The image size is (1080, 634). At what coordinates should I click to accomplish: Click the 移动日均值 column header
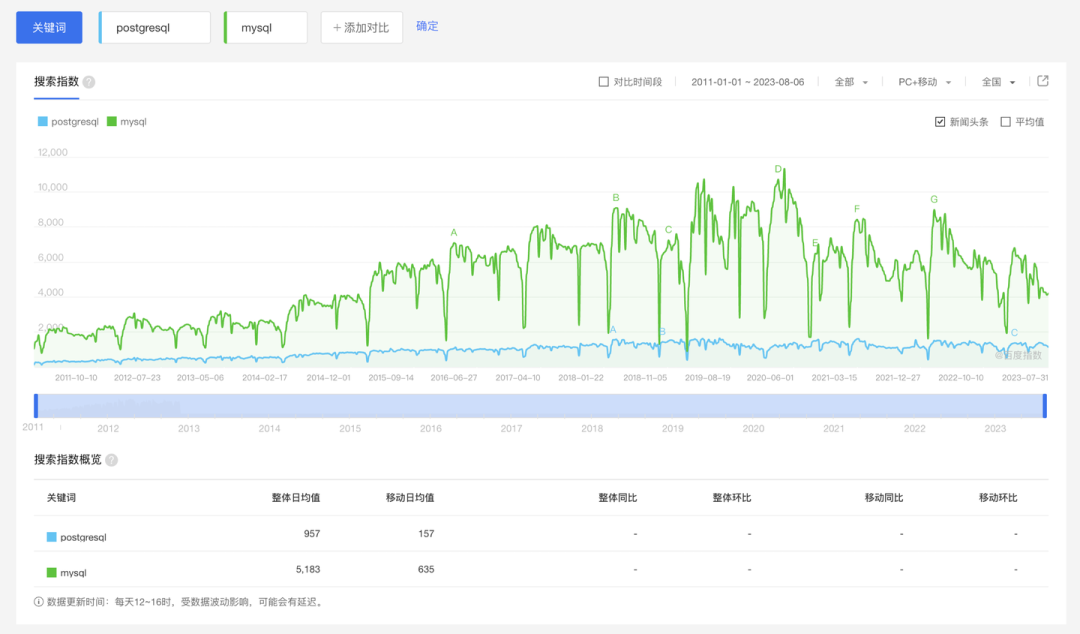[x=410, y=498]
